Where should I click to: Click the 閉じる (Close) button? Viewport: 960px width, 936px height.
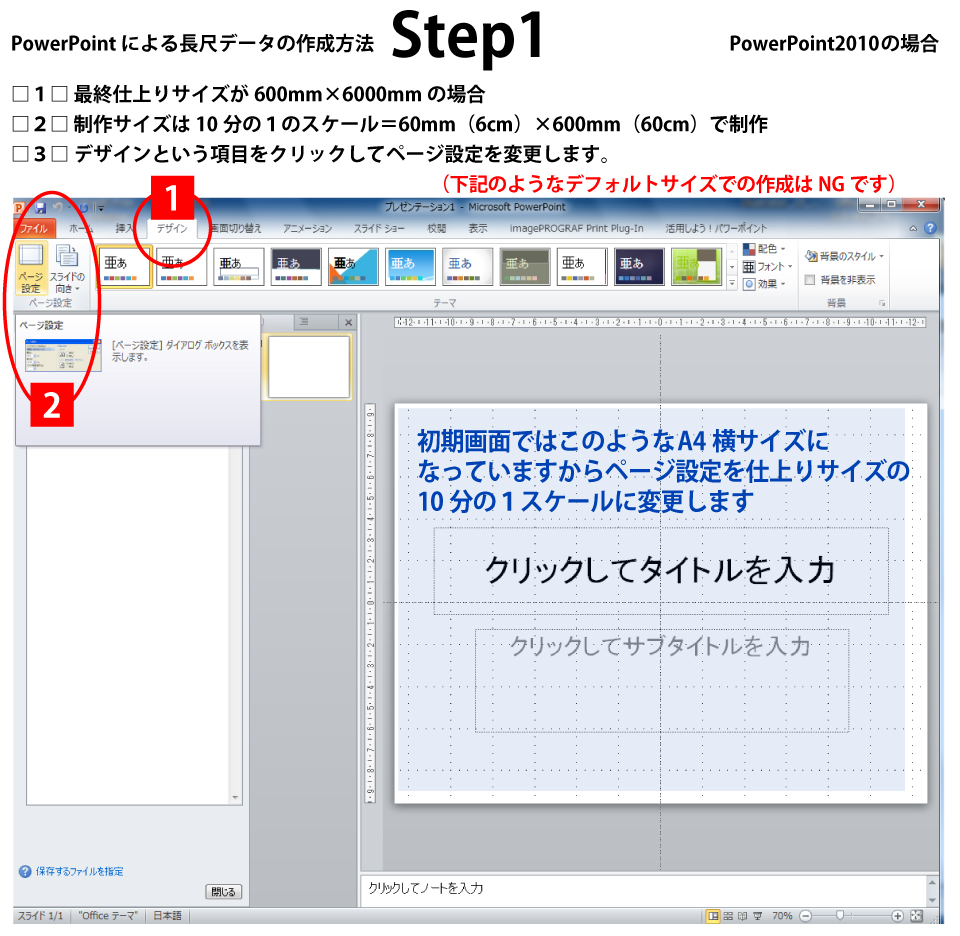pyautogui.click(x=223, y=891)
